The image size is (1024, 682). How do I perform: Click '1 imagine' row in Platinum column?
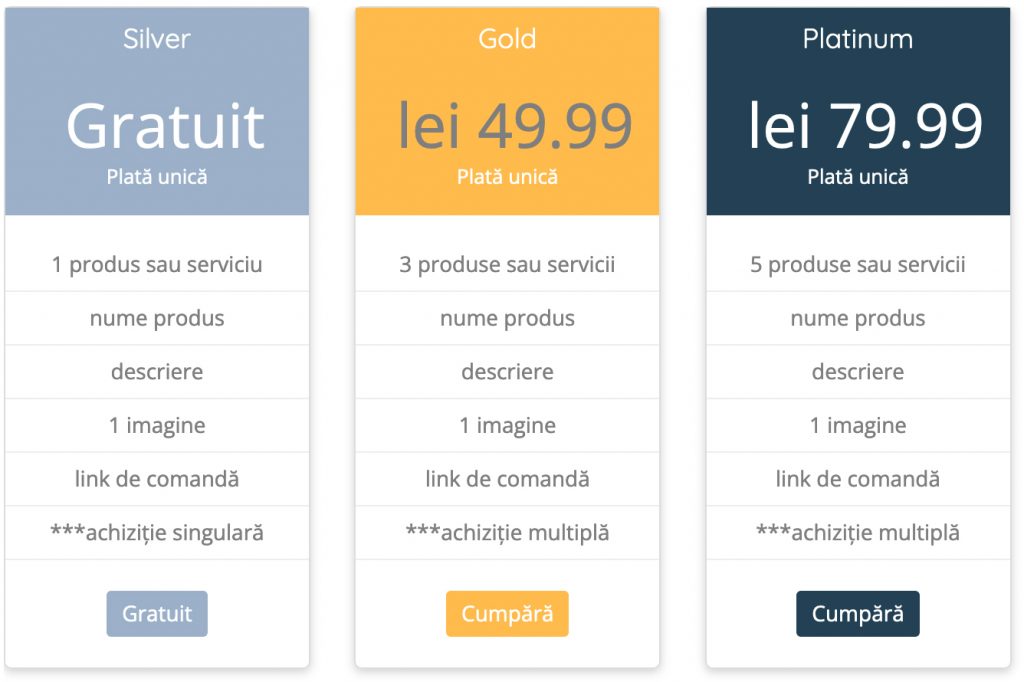tap(858, 426)
